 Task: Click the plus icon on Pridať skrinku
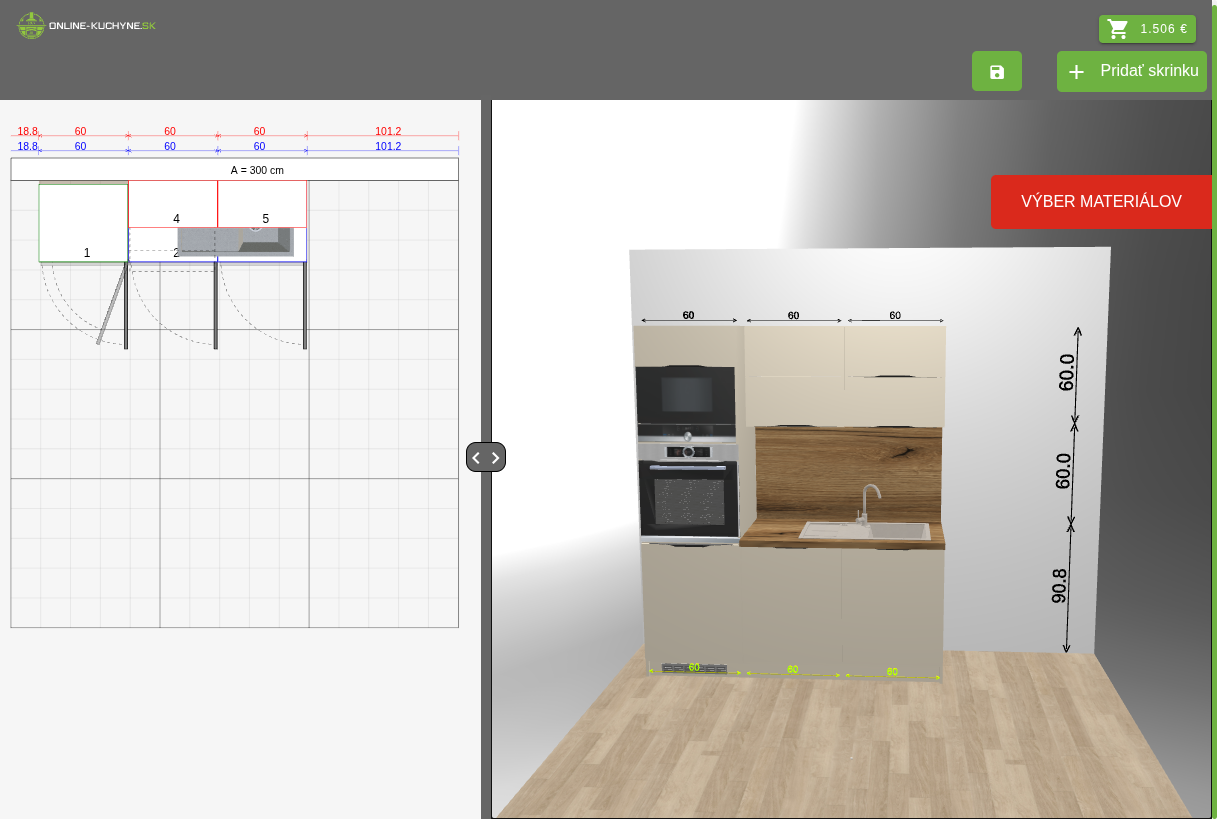(x=1076, y=72)
